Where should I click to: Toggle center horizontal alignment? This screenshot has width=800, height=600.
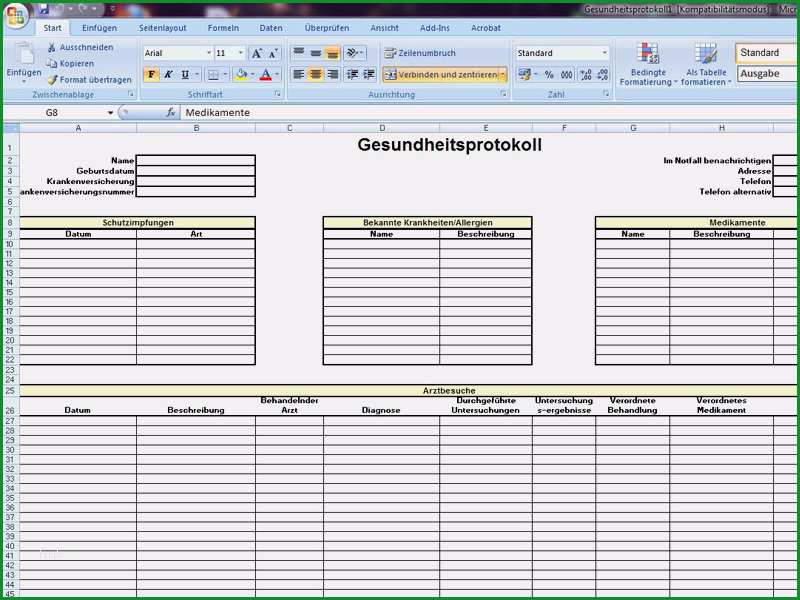(316, 74)
